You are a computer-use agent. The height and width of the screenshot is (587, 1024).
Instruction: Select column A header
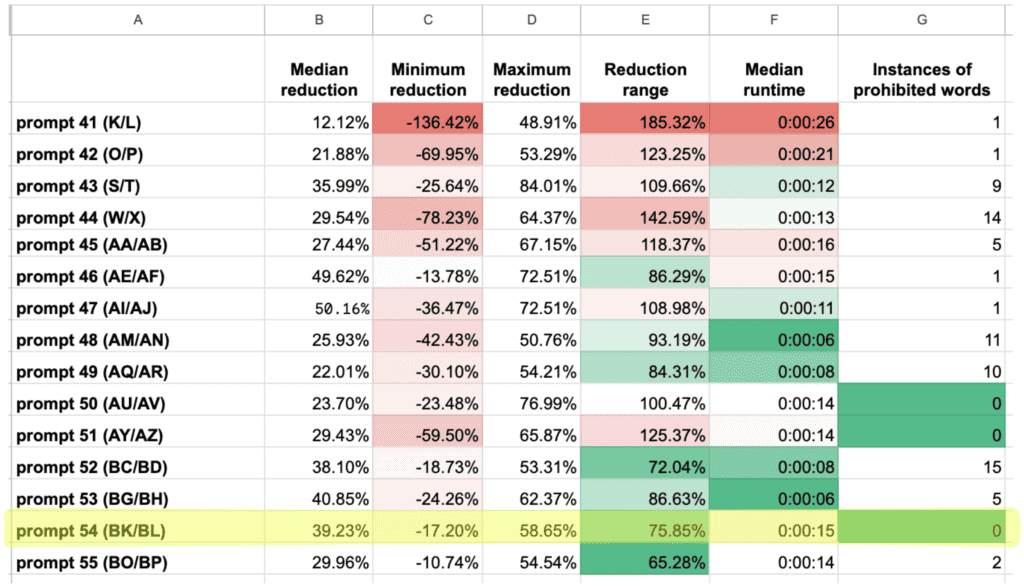(137, 18)
